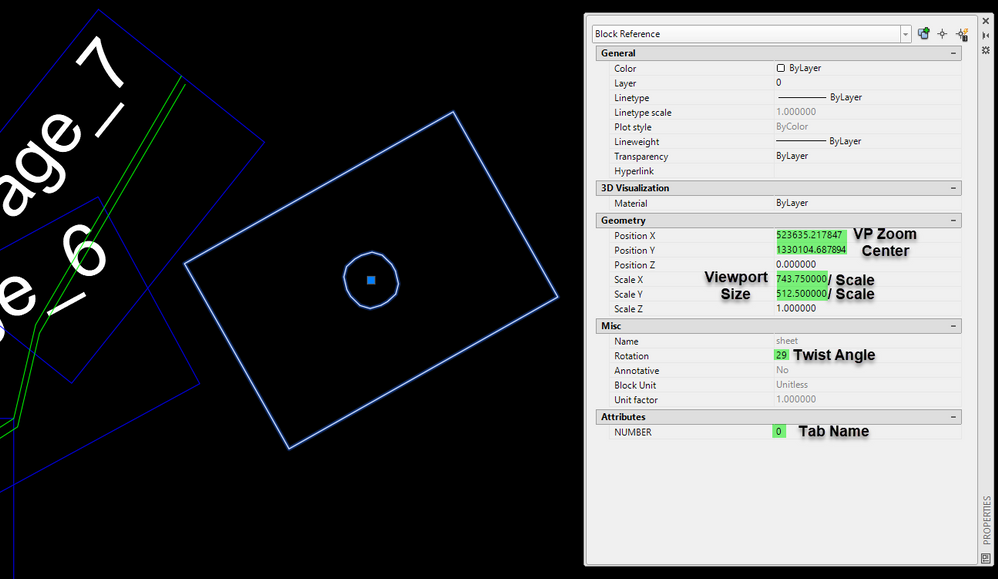Toggle the PICKADD value icon
Screen dimensions: 998x579
(924, 34)
